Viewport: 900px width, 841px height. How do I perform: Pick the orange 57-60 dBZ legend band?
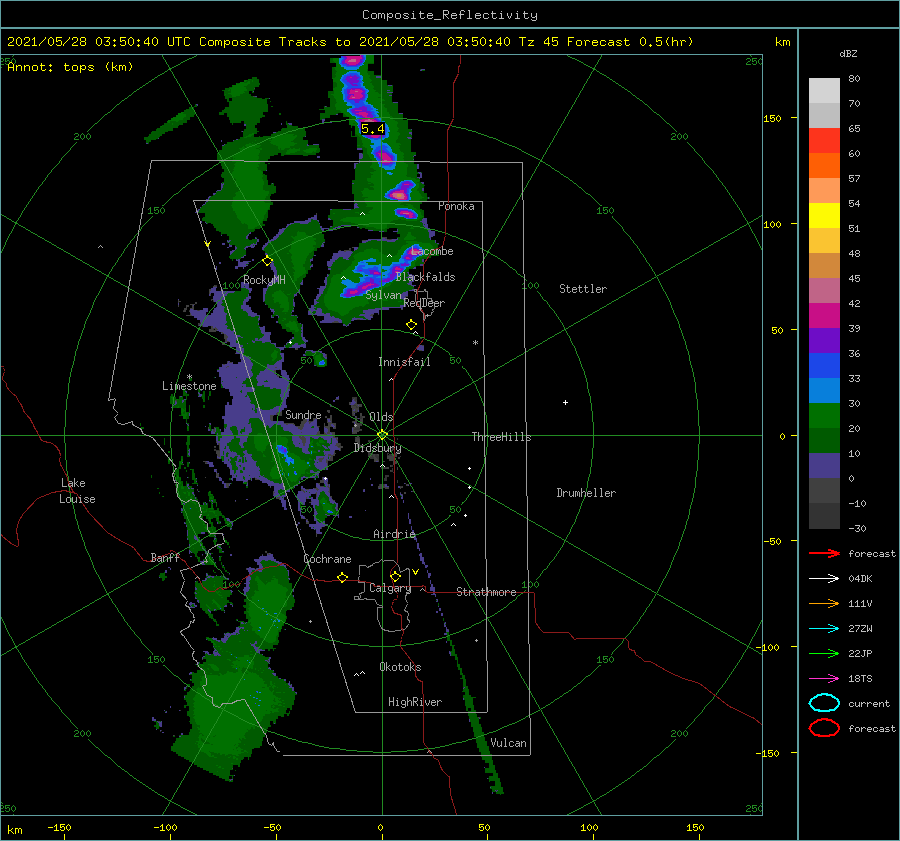(x=824, y=165)
